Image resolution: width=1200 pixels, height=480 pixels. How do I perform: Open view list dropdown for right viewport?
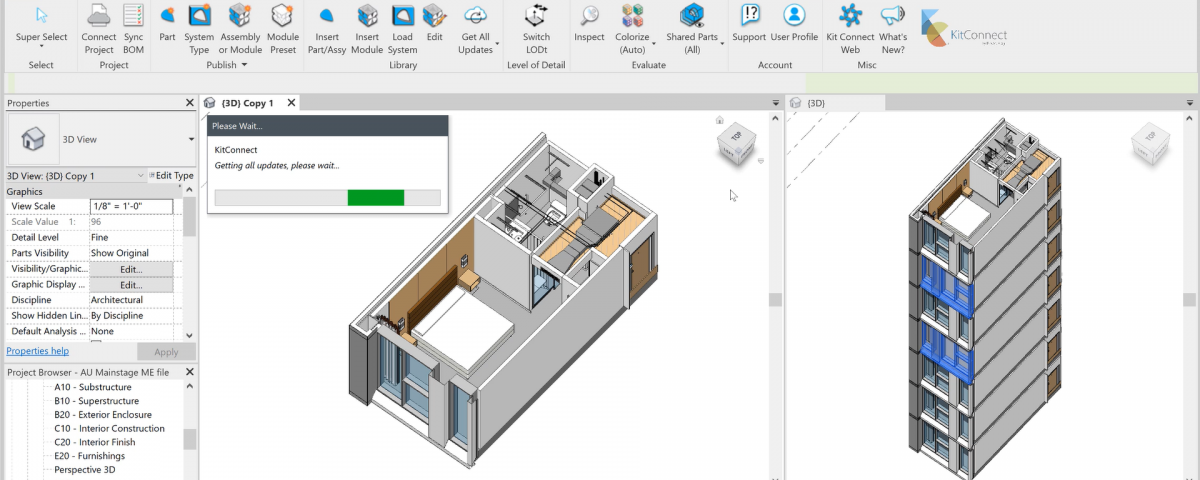coord(1189,103)
